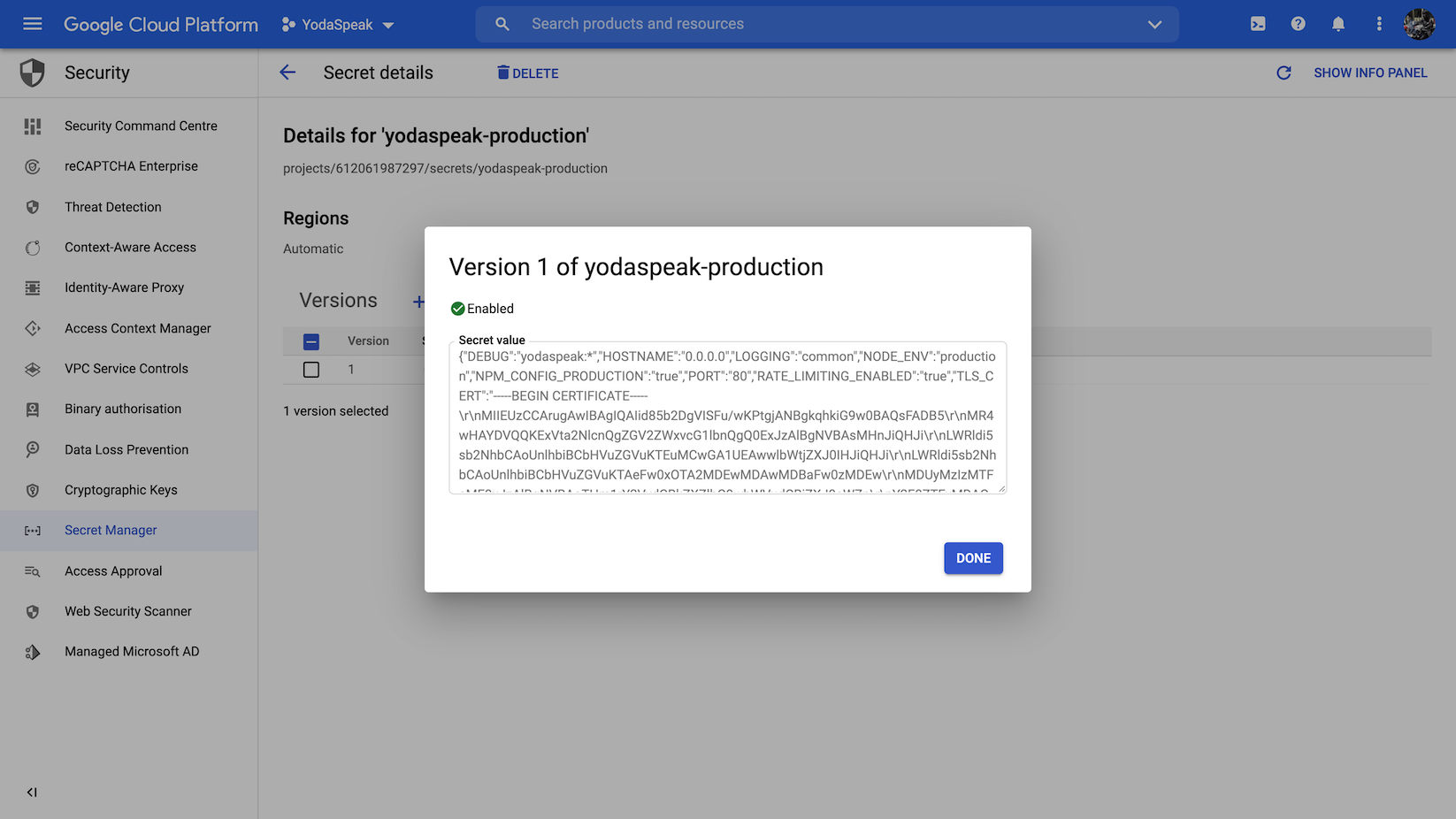
Task: Open the main navigation hamburger menu
Action: click(33, 24)
